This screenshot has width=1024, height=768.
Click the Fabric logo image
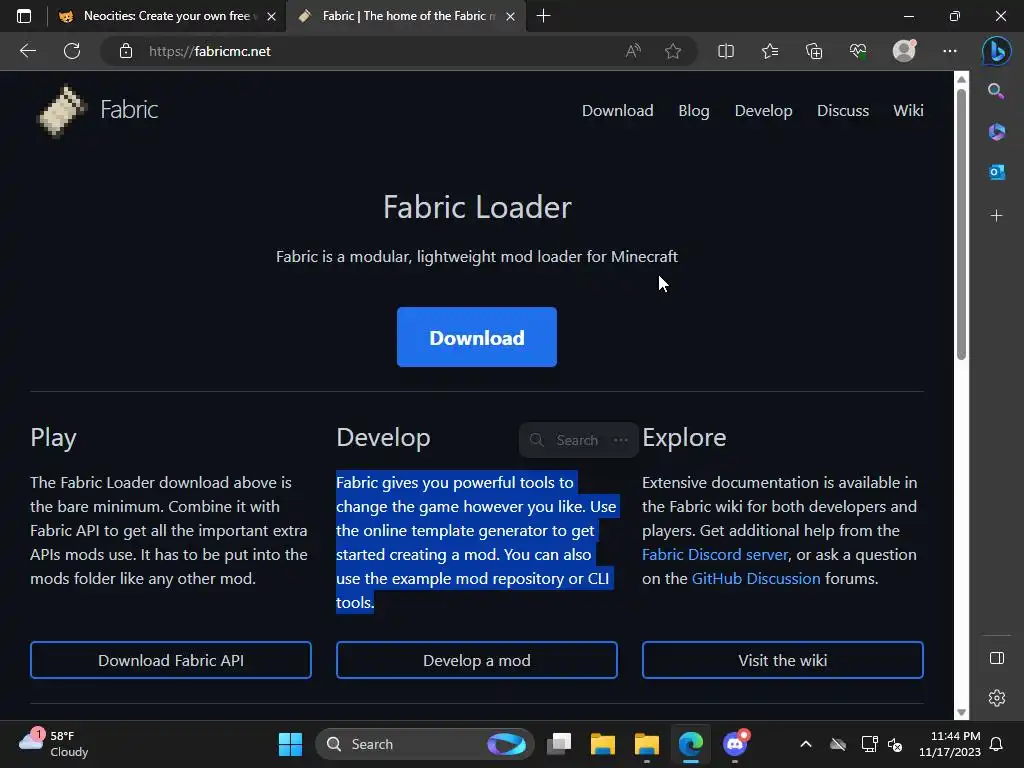tap(61, 111)
